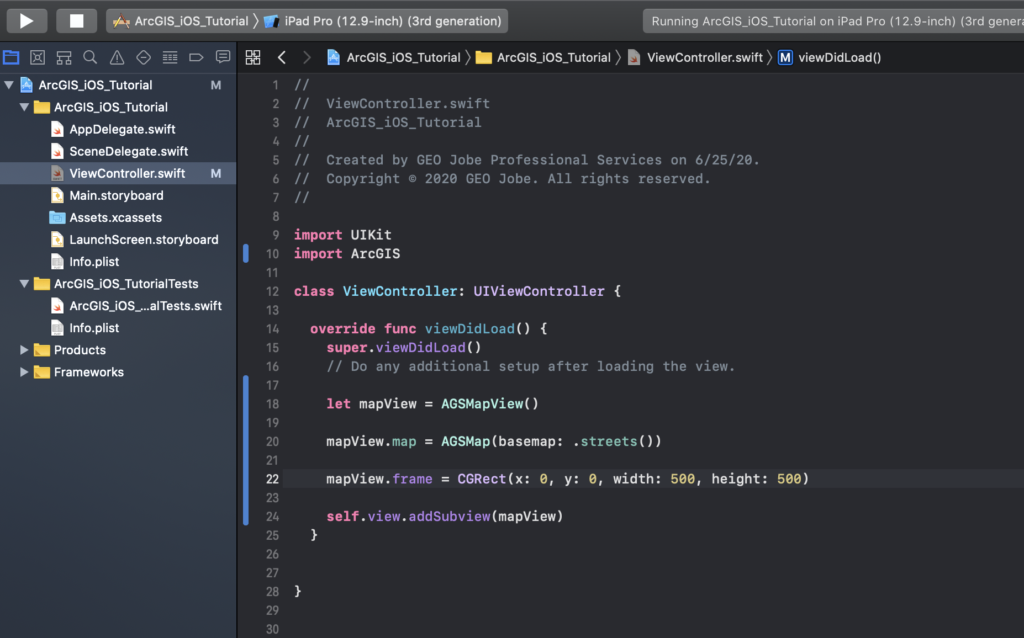Open Assets.xcassets catalog
The height and width of the screenshot is (638, 1024).
(x=115, y=217)
